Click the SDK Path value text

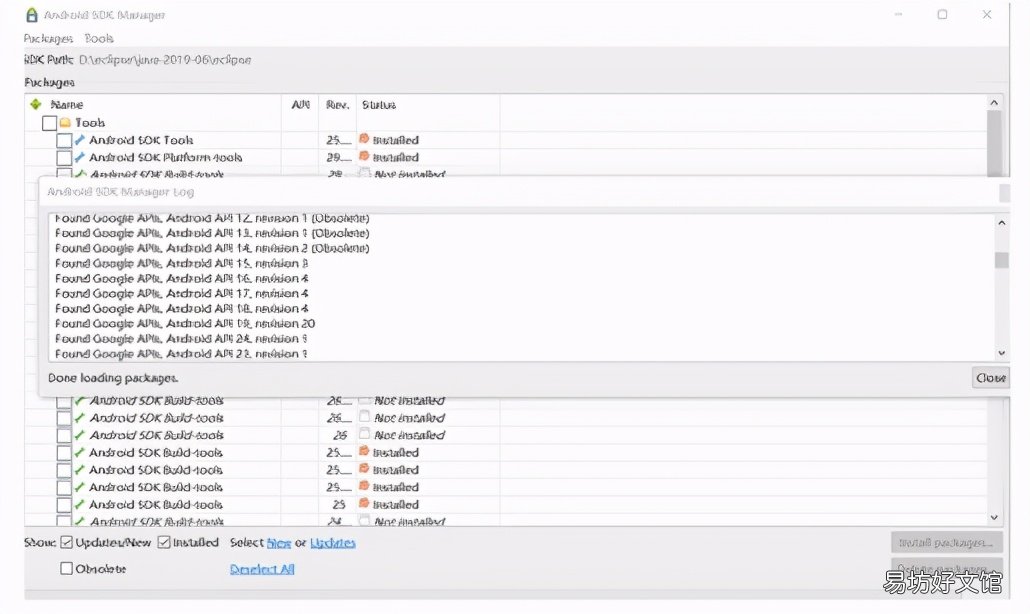[165, 60]
